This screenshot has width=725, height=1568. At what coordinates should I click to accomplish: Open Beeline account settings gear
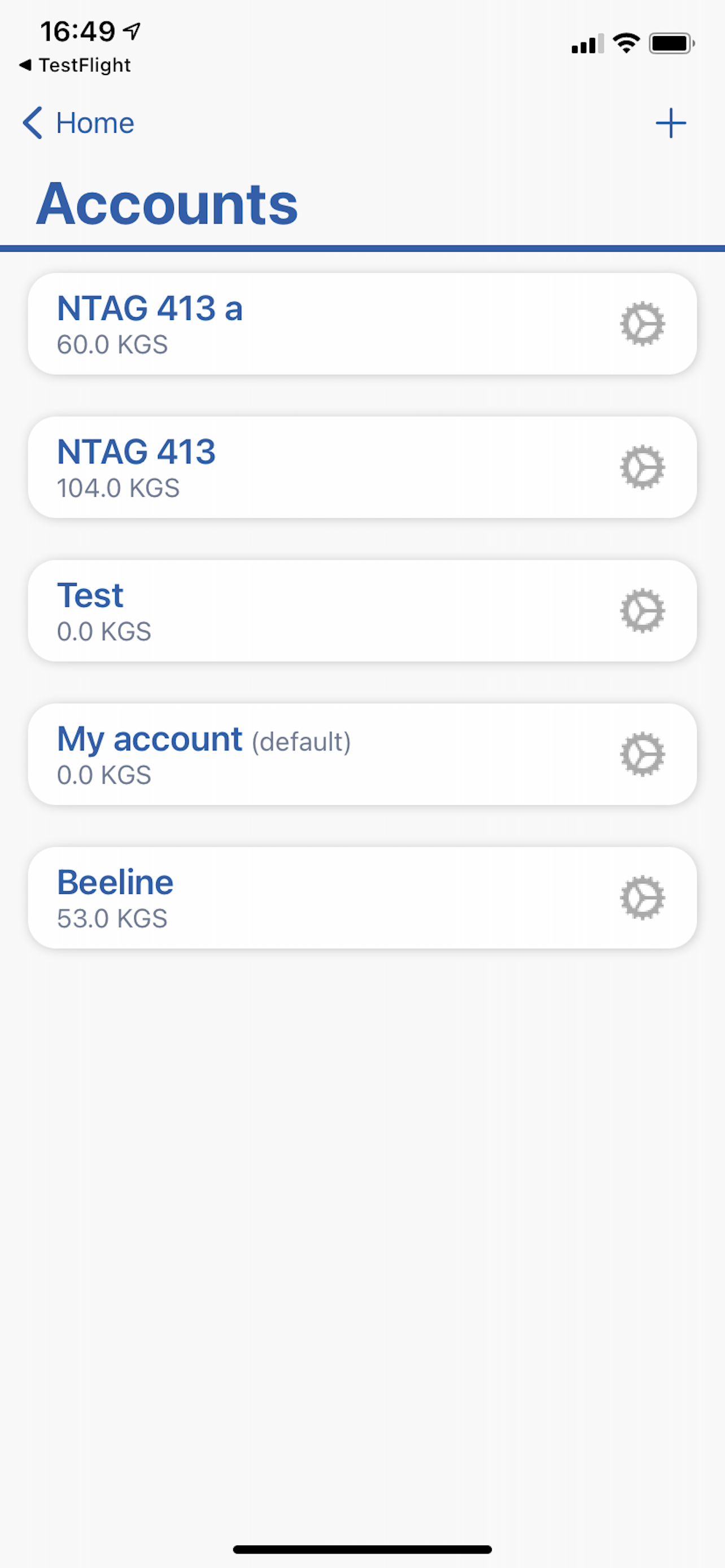click(x=642, y=898)
